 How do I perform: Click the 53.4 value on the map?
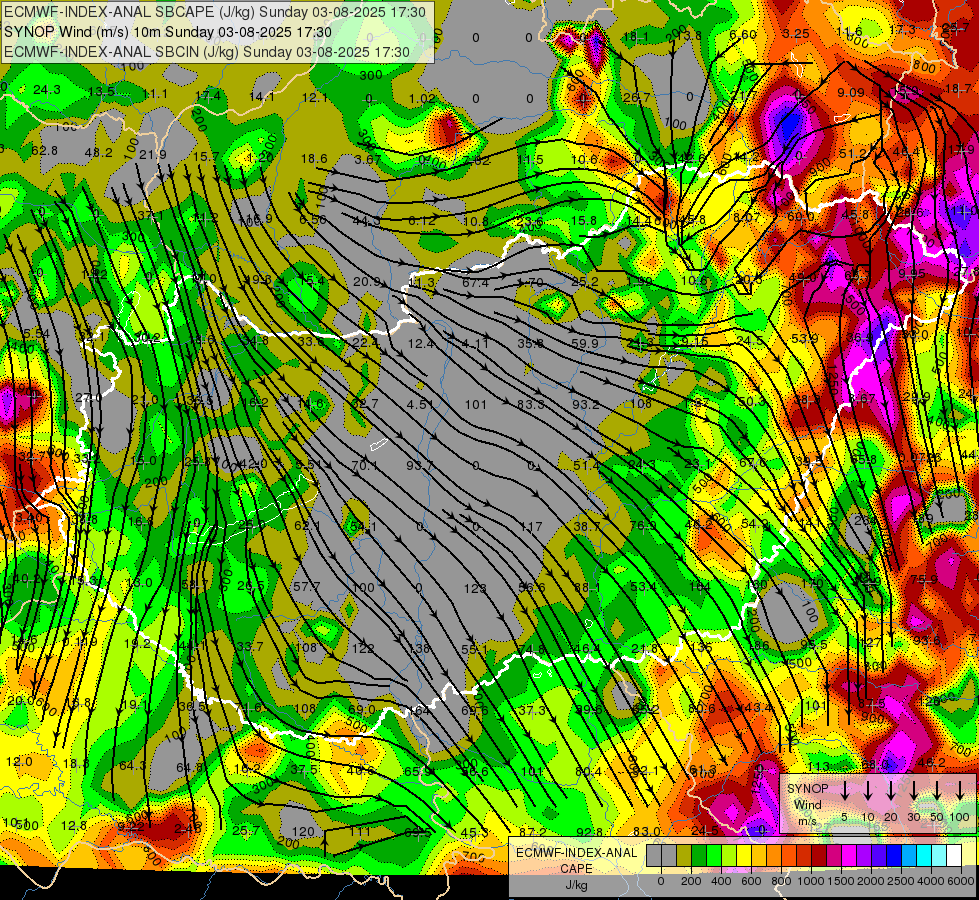643,586
